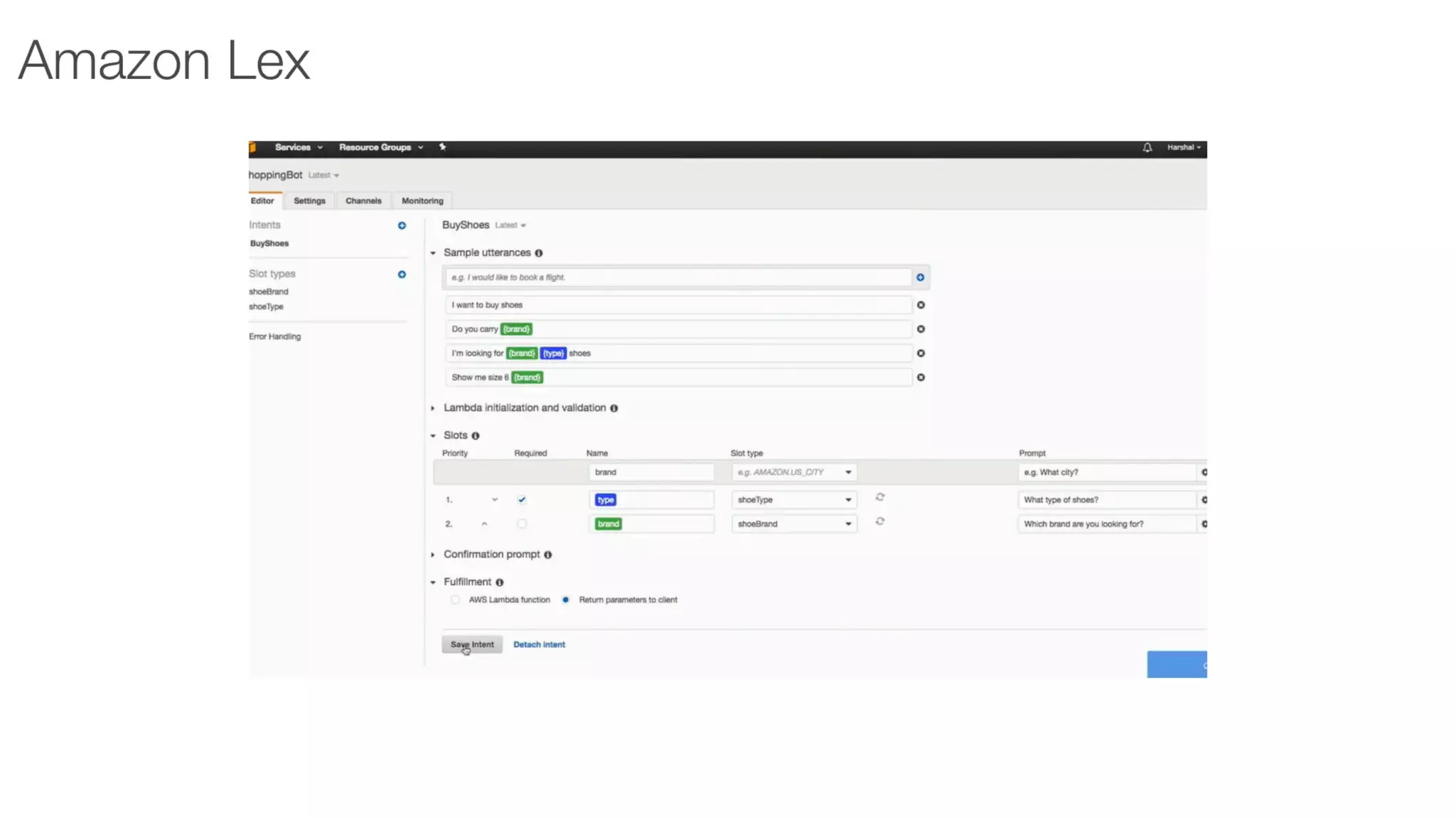The height and width of the screenshot is (819, 1456).
Task: Uncheck the Required checkbox for type slot
Action: tap(522, 500)
